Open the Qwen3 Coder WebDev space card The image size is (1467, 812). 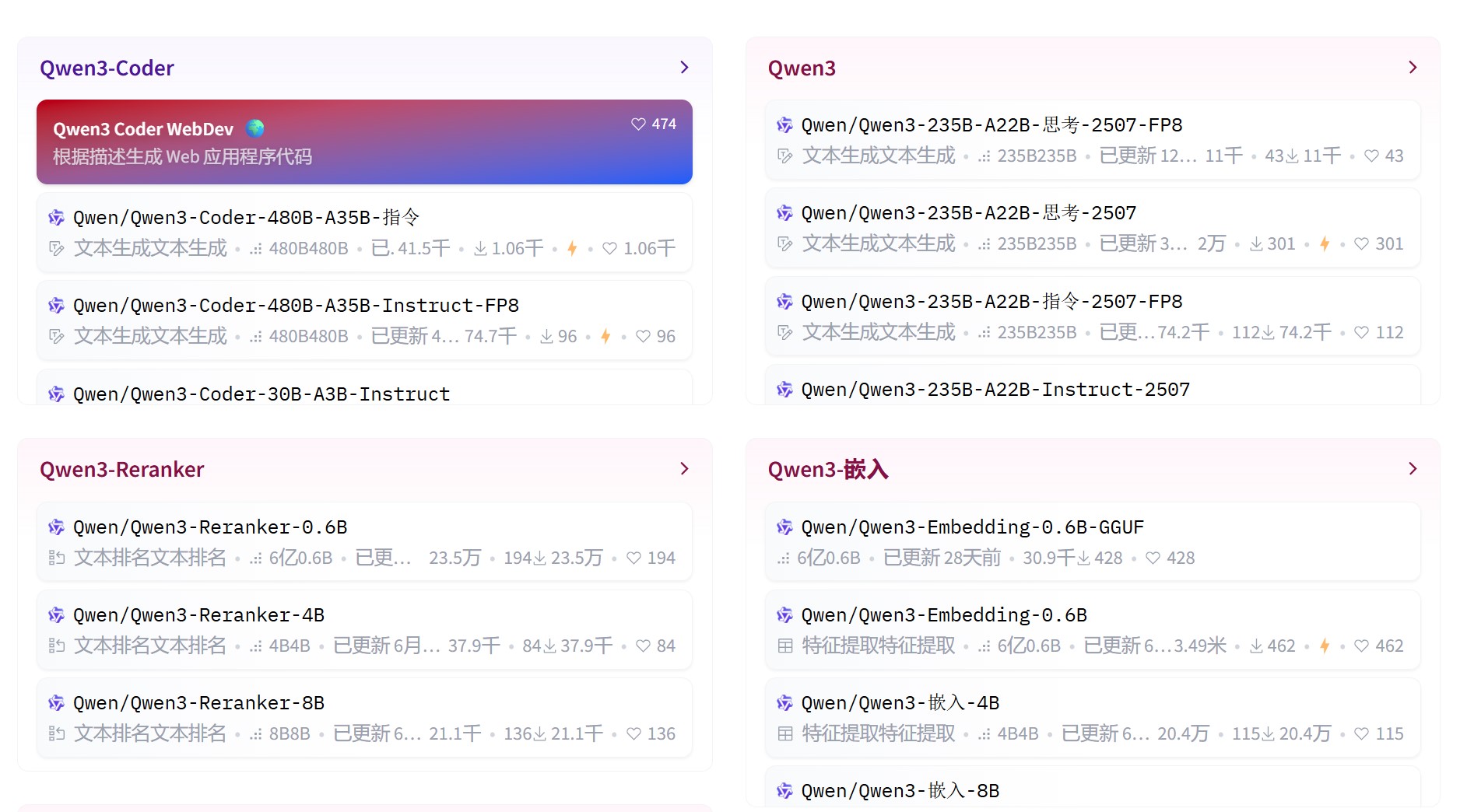pyautogui.click(x=364, y=142)
